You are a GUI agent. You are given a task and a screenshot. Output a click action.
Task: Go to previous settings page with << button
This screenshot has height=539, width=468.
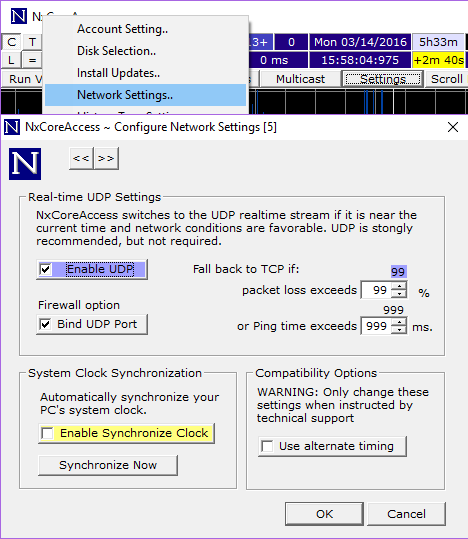coord(81,158)
